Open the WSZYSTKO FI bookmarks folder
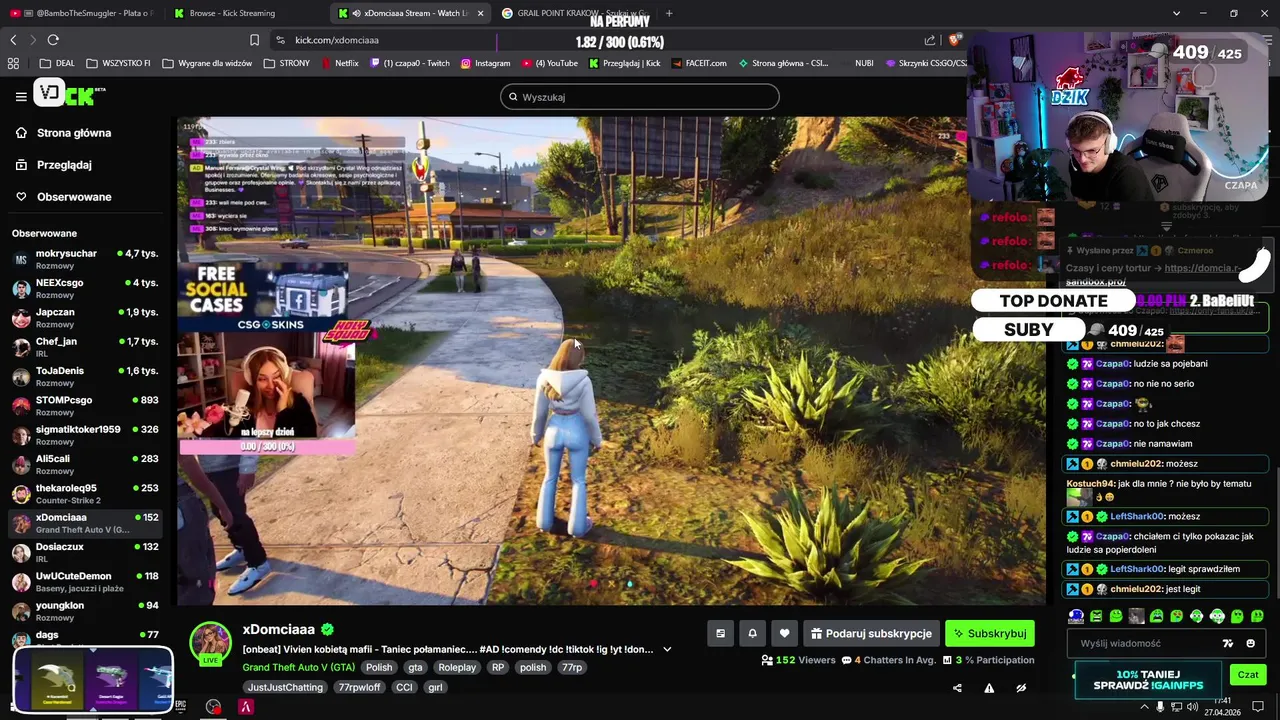1280x720 pixels. click(118, 63)
